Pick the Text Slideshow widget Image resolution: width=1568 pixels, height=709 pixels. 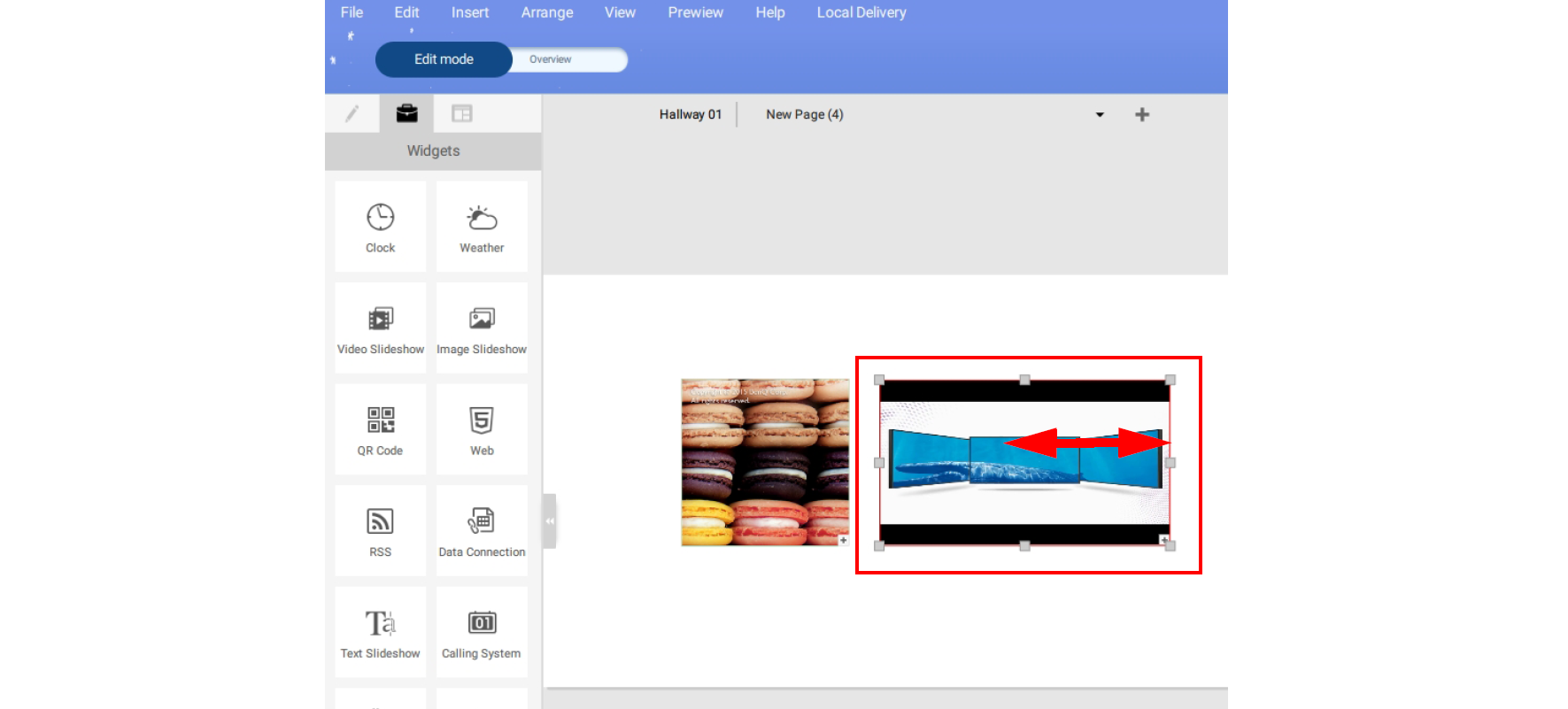(x=380, y=632)
